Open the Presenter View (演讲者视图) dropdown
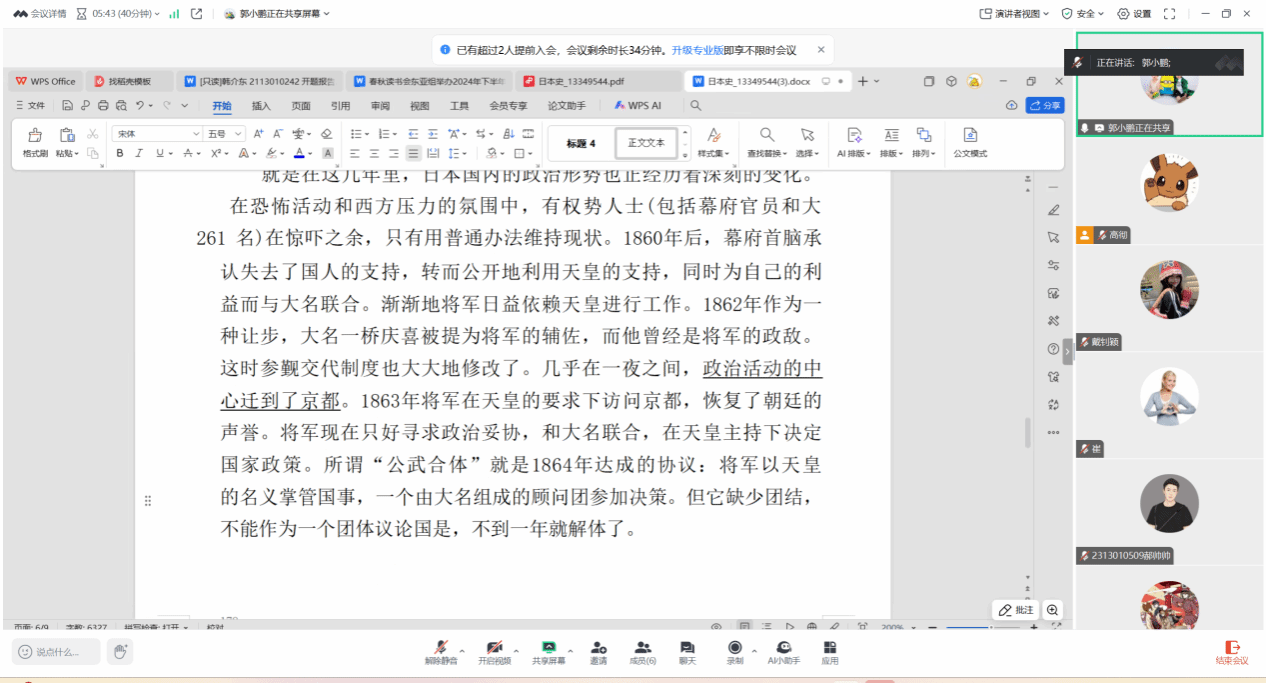1266x683 pixels. click(x=1015, y=13)
